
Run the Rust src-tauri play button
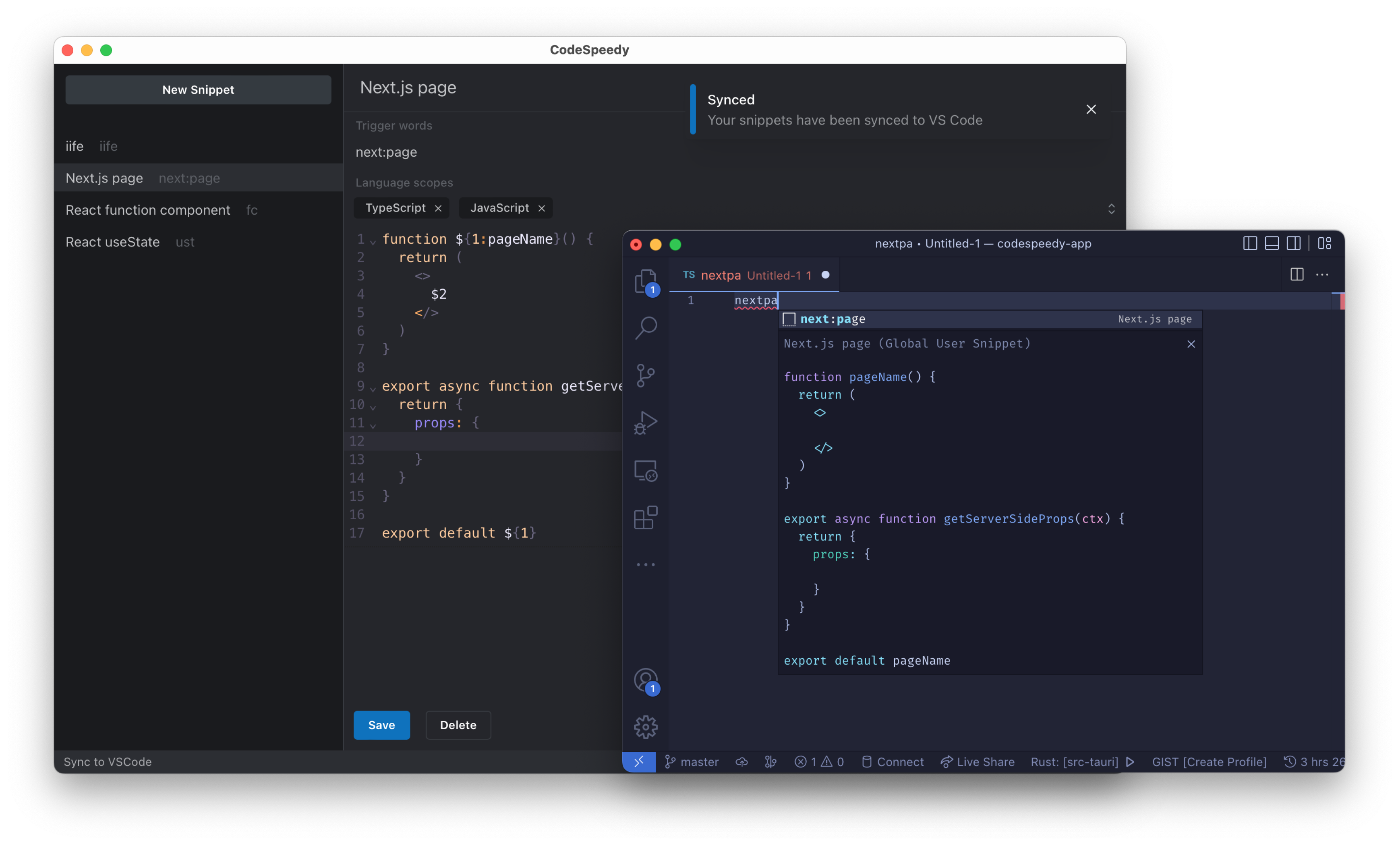(x=1129, y=761)
